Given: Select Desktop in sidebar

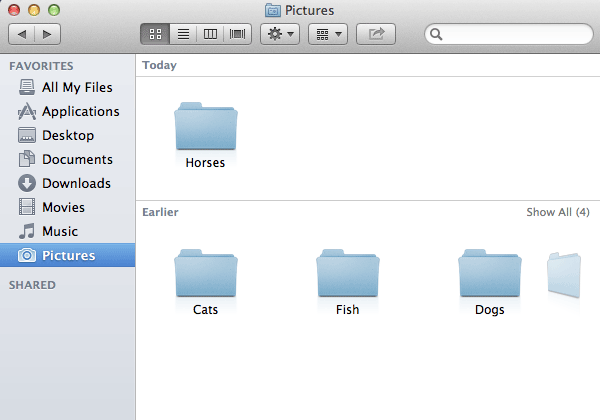Looking at the screenshot, I should coord(67,135).
